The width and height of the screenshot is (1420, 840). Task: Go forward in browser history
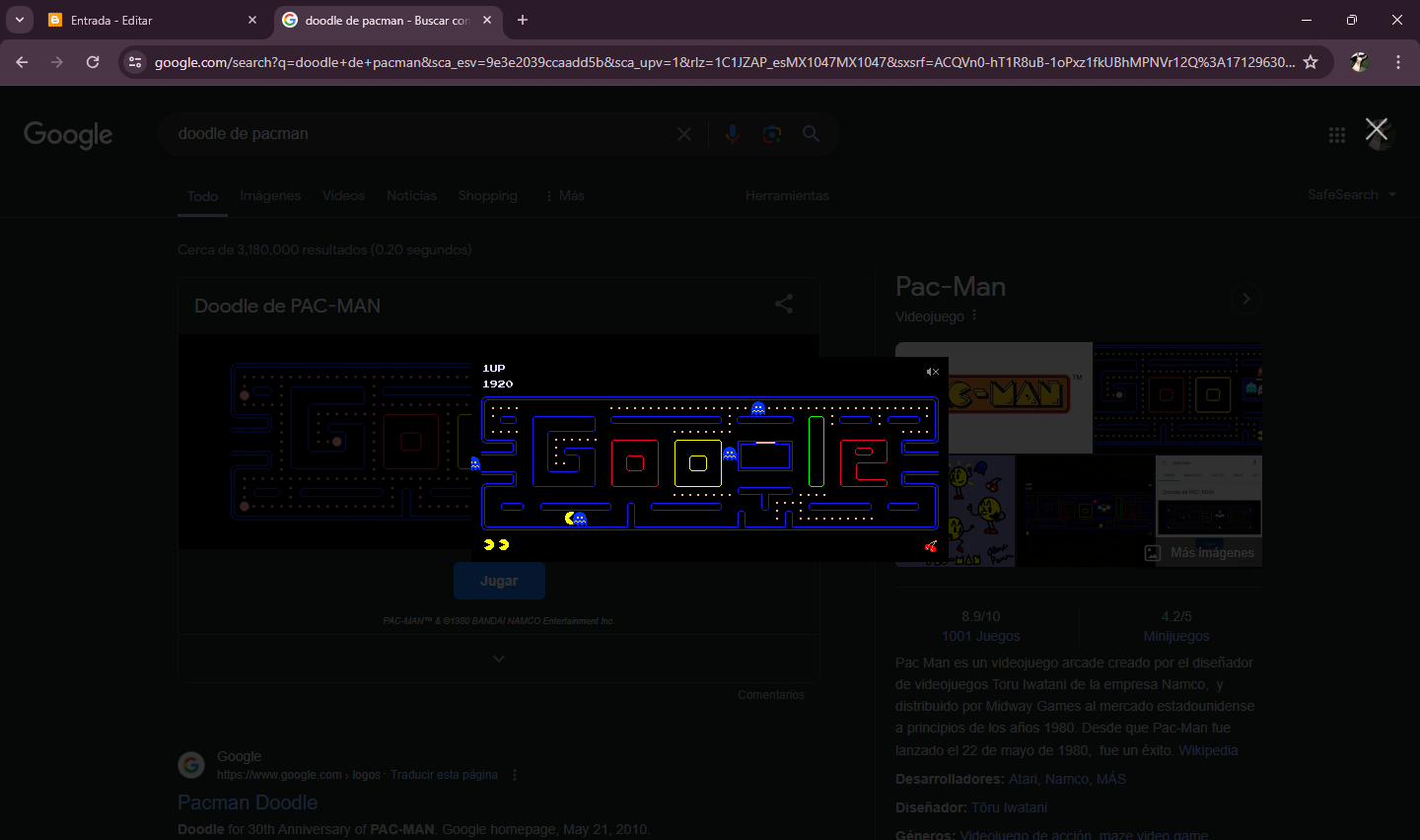tap(57, 62)
